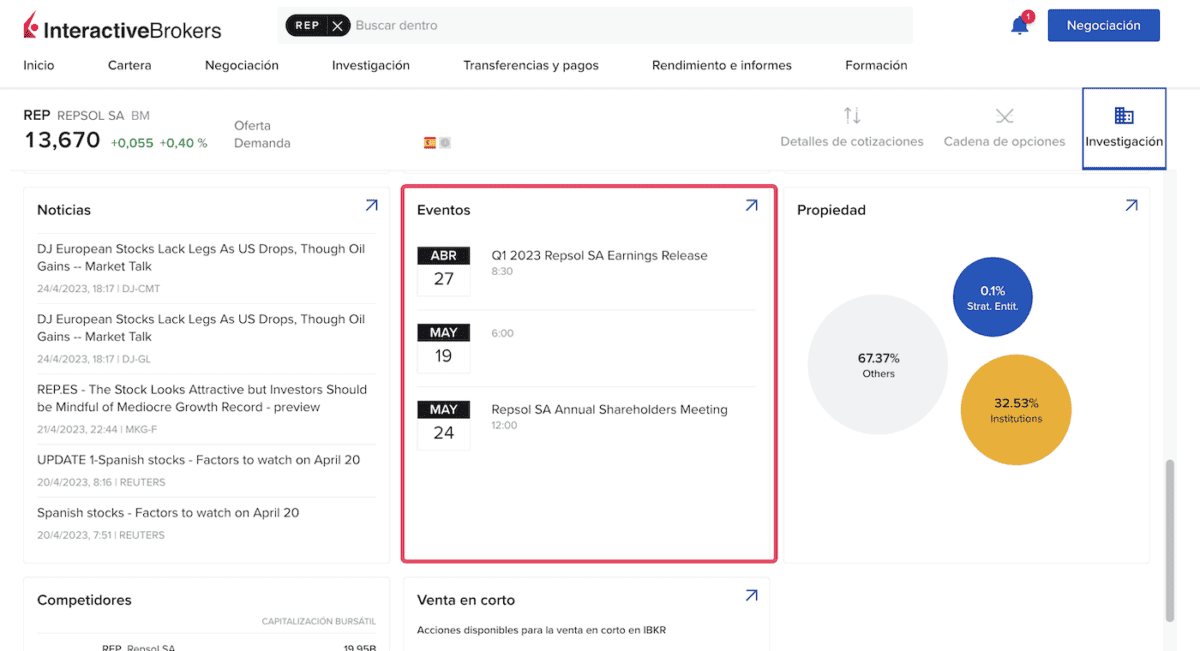
Task: Select Repsol SA Annual Shareholders Meeting event
Action: pos(609,409)
